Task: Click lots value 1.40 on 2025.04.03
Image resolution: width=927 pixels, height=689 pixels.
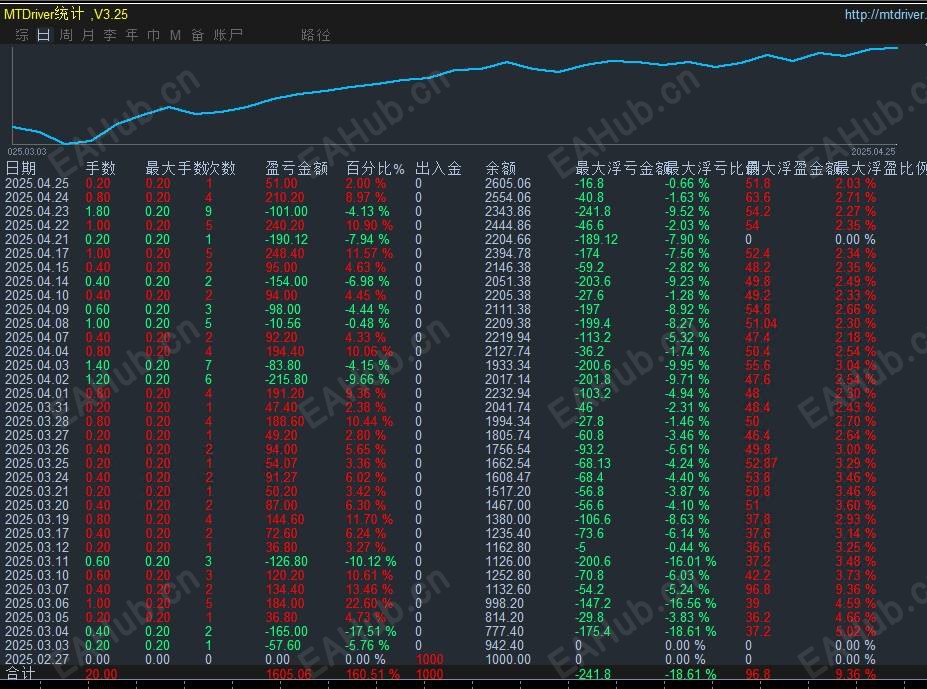Action: 98,365
